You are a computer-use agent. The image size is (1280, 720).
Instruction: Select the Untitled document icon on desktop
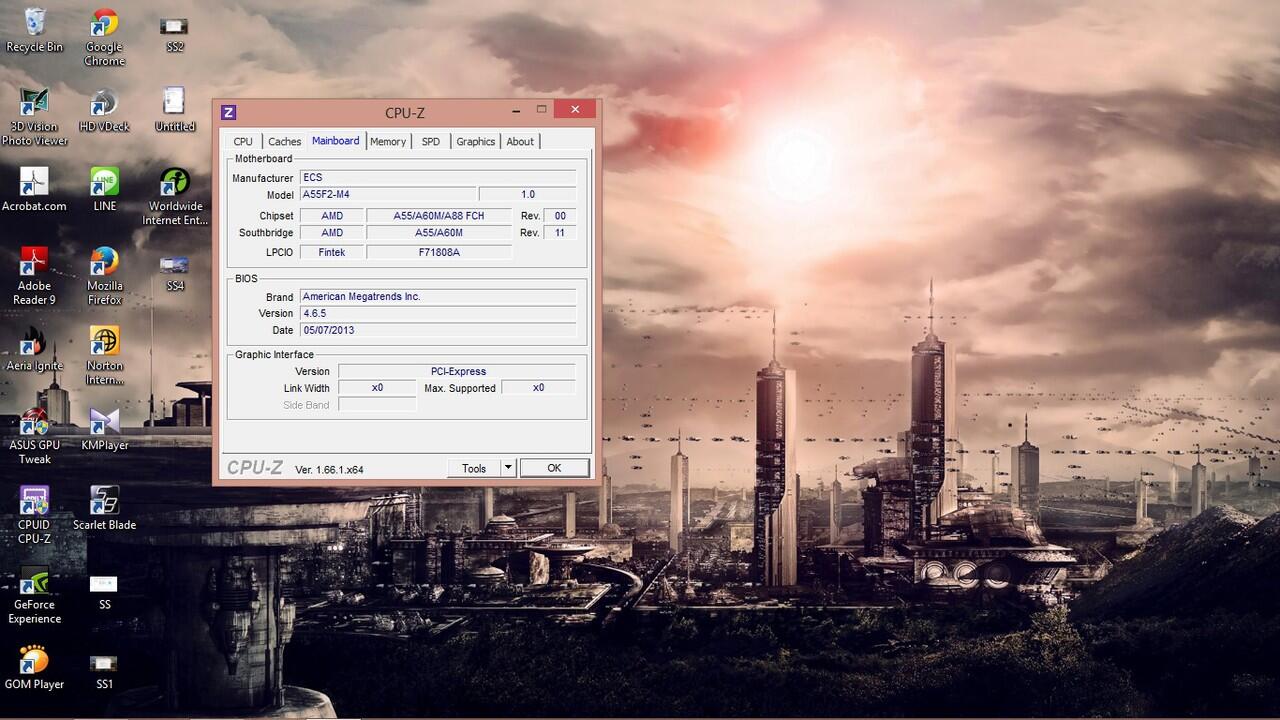coord(175,110)
